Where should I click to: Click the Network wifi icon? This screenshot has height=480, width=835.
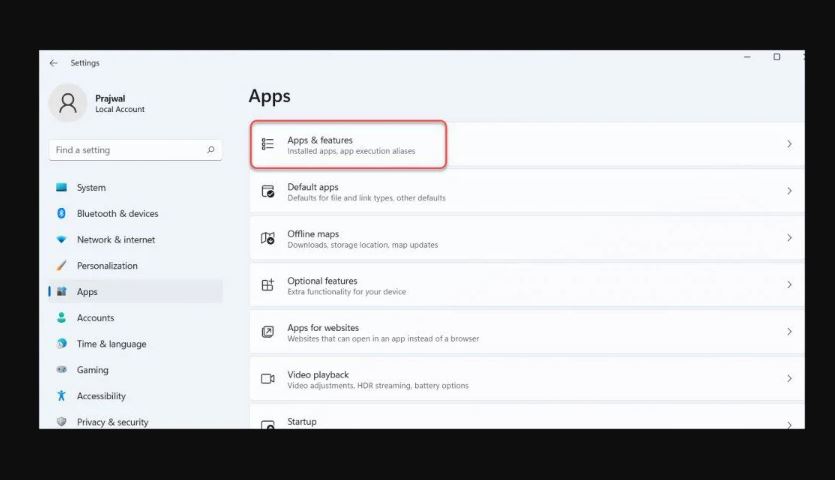(x=61, y=239)
